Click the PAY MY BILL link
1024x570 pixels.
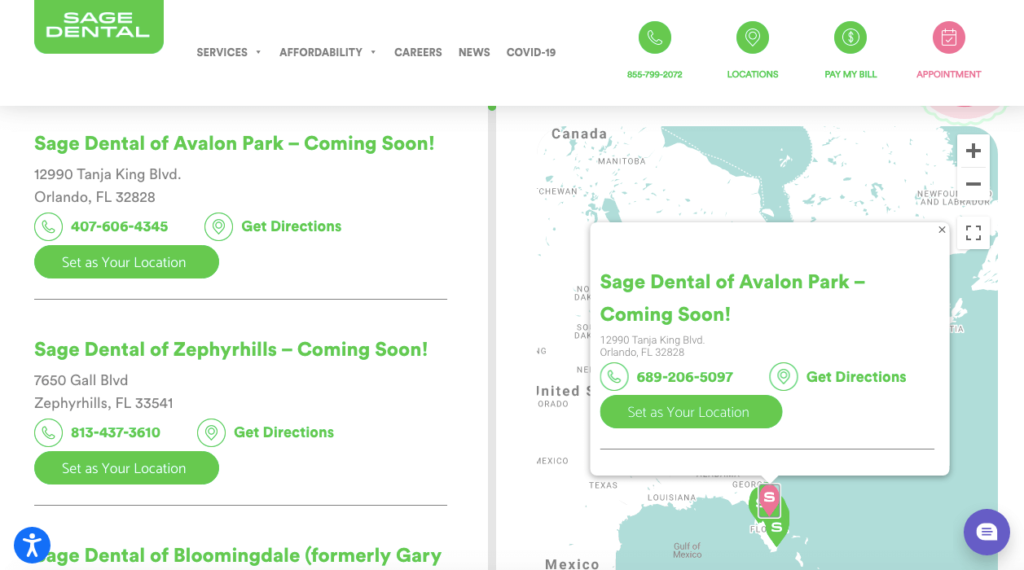click(x=850, y=74)
